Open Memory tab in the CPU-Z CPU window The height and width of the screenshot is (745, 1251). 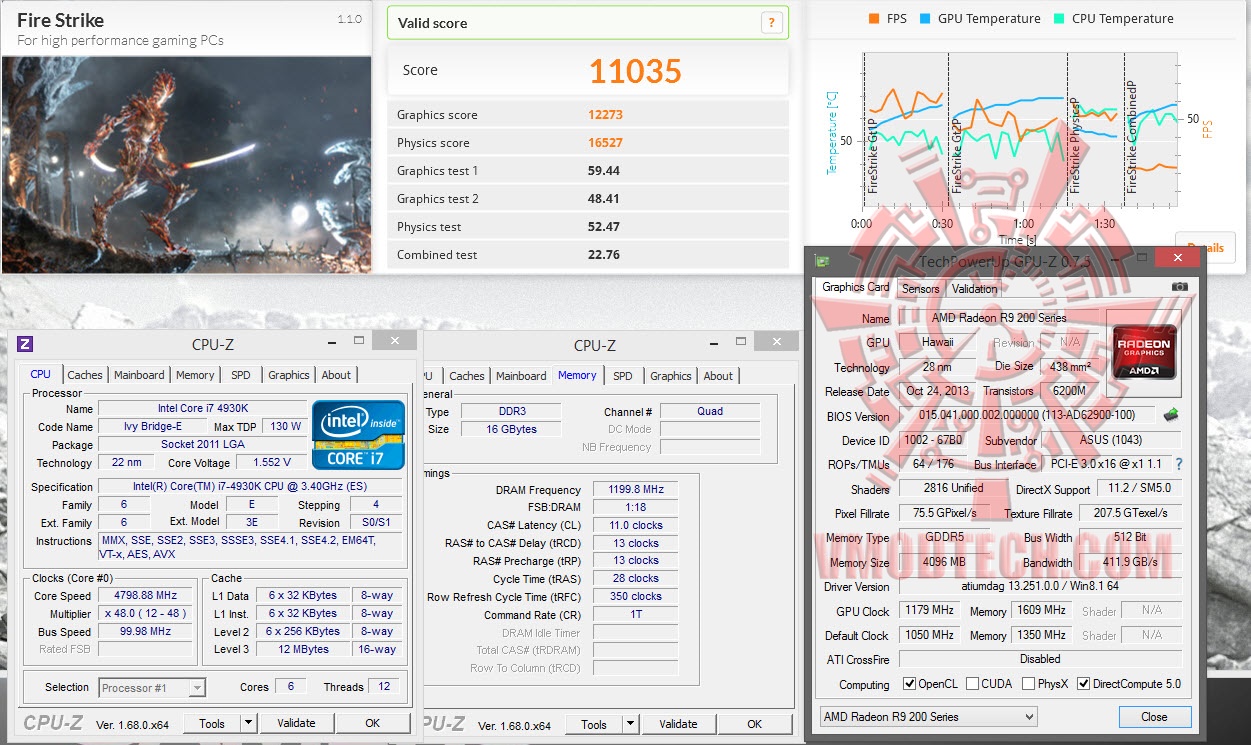[195, 375]
